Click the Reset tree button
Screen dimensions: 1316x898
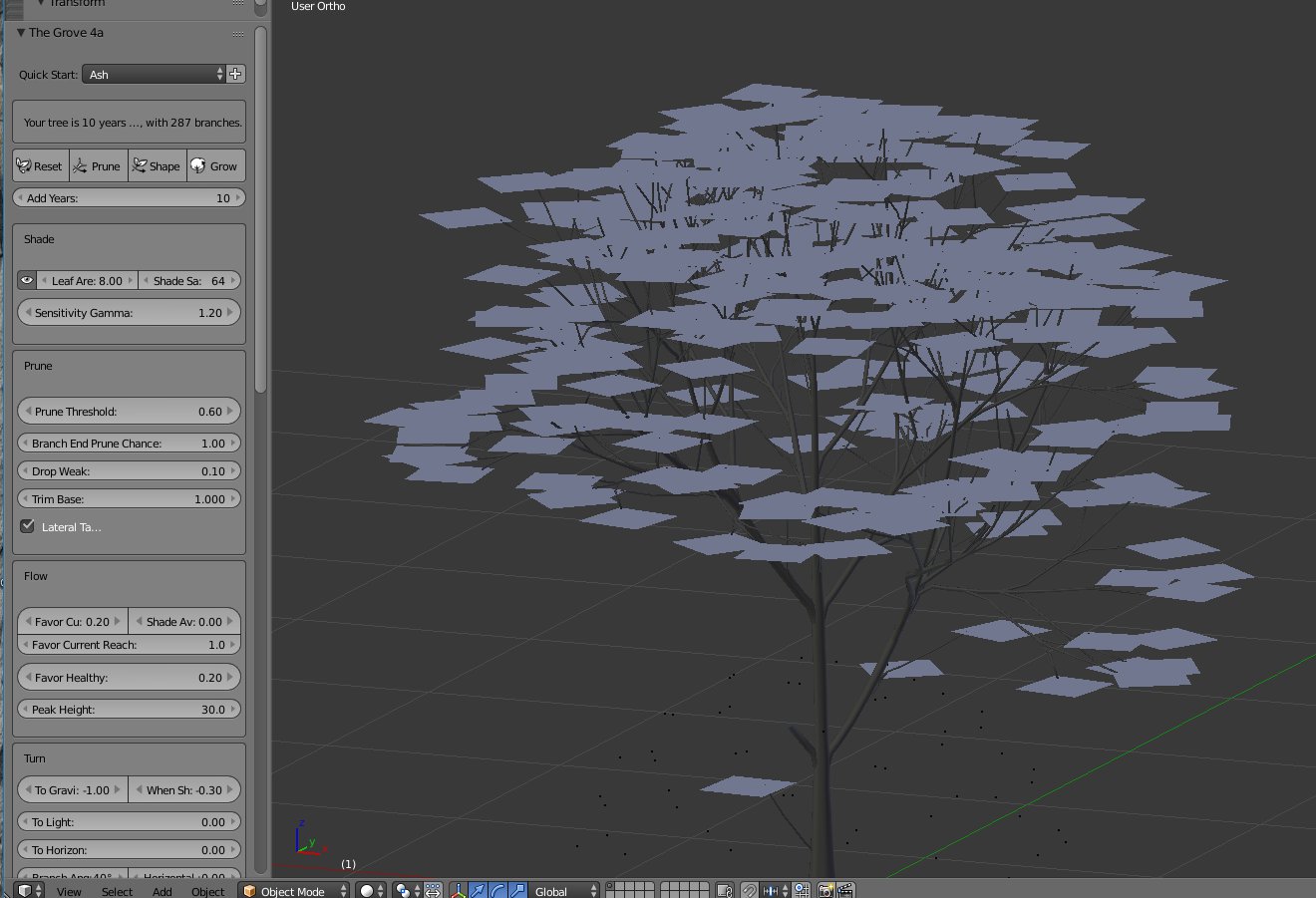pos(41,166)
